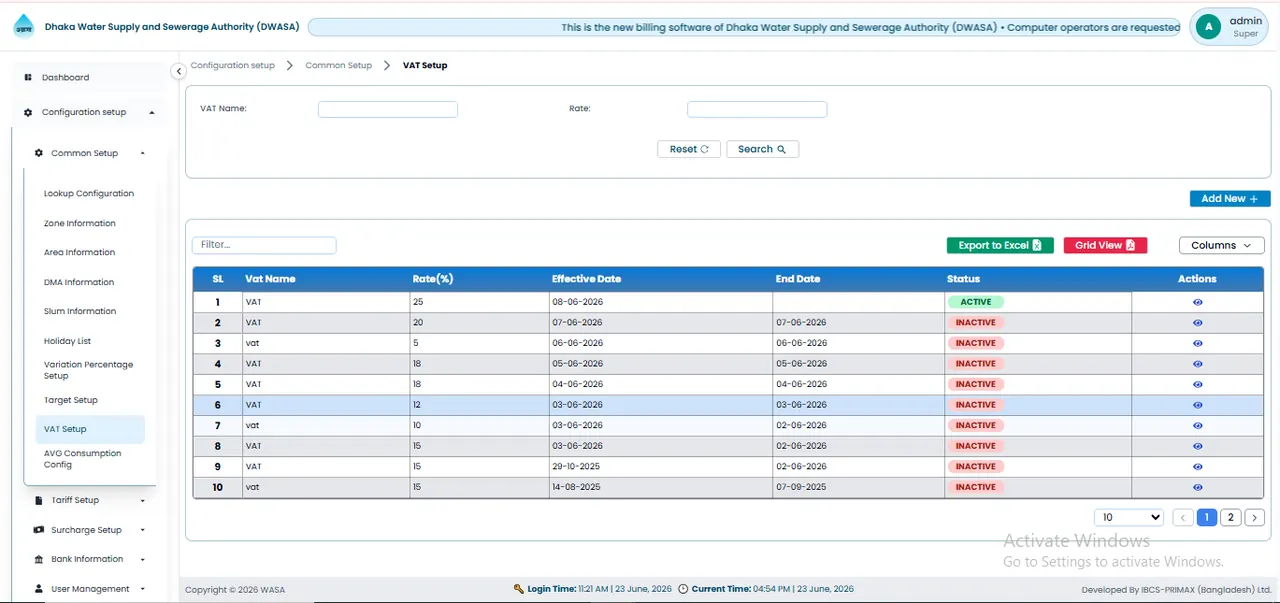Image resolution: width=1280 pixels, height=603 pixels.
Task: View details of SL 1 VAT row
Action: pos(1197,302)
